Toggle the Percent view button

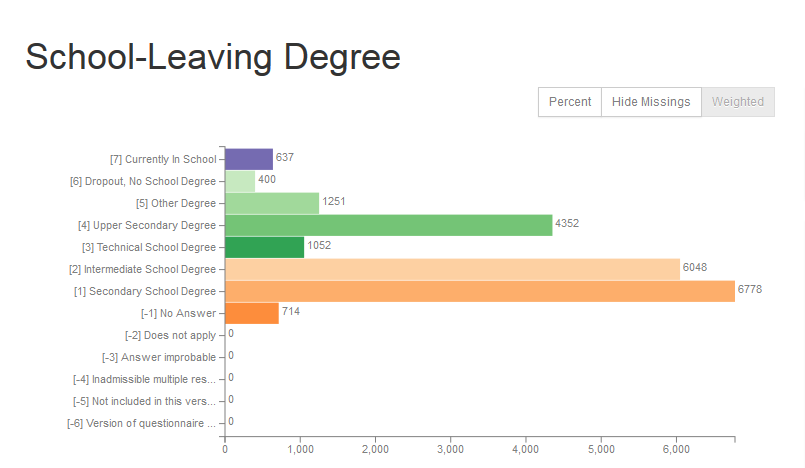[570, 102]
